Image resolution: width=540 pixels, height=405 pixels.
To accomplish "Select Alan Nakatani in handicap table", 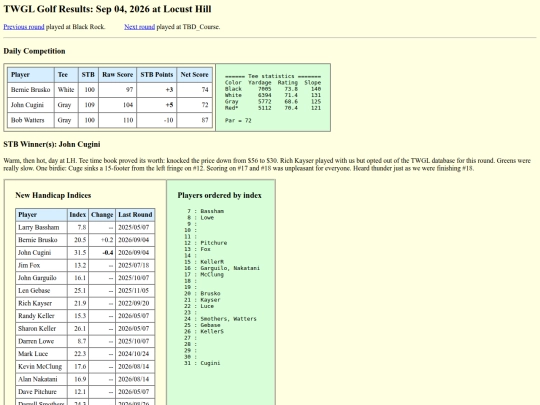I will (38, 379).
